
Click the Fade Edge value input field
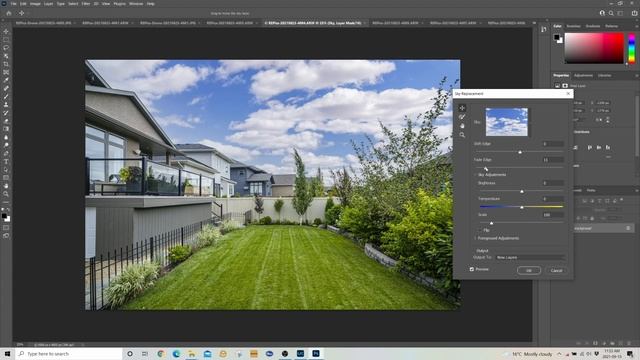tap(553, 160)
